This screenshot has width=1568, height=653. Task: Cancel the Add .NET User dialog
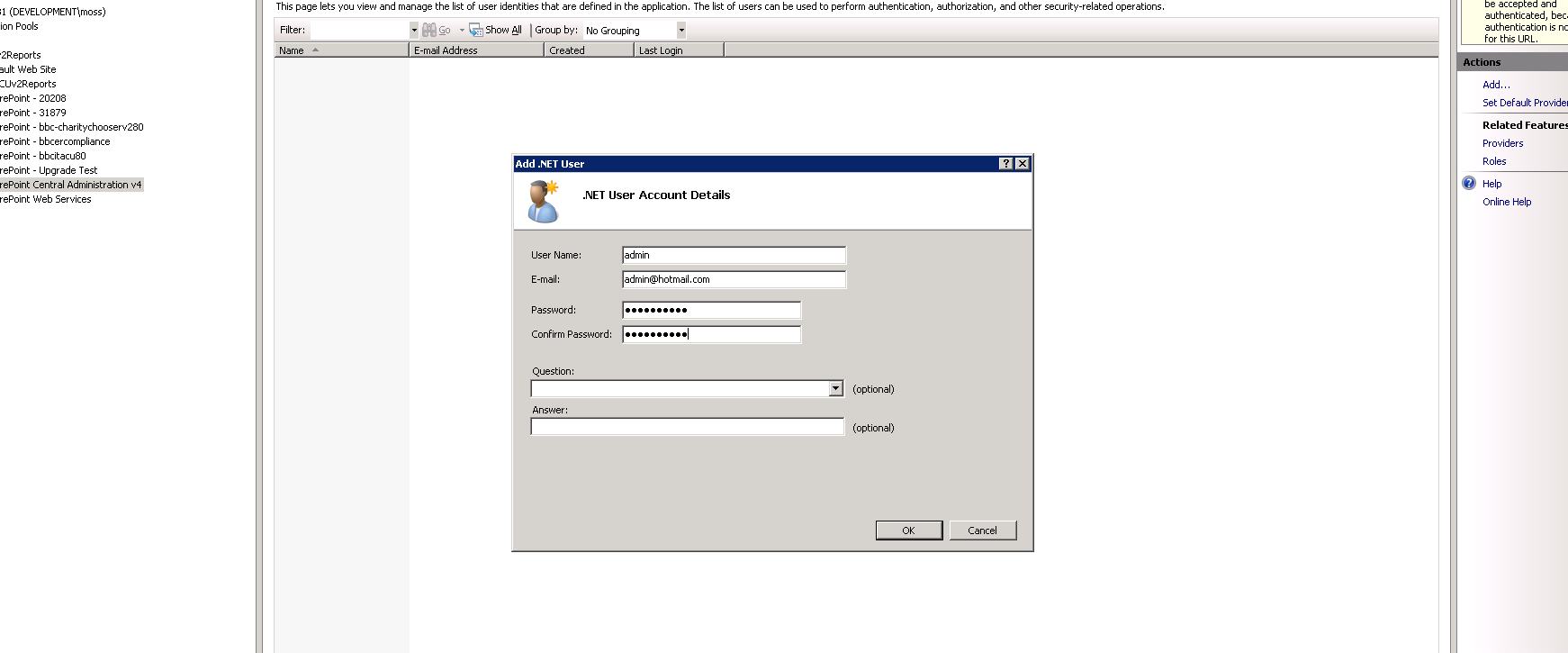[x=982, y=531]
